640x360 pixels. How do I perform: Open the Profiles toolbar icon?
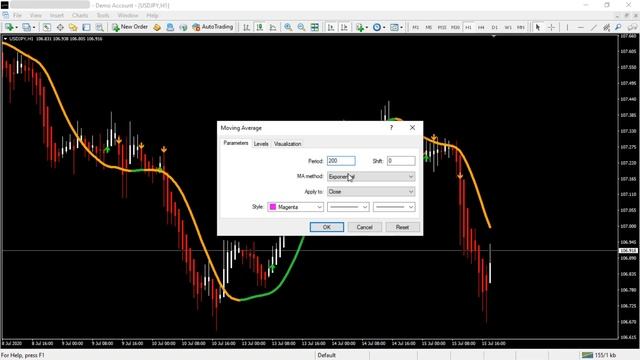coord(26,27)
